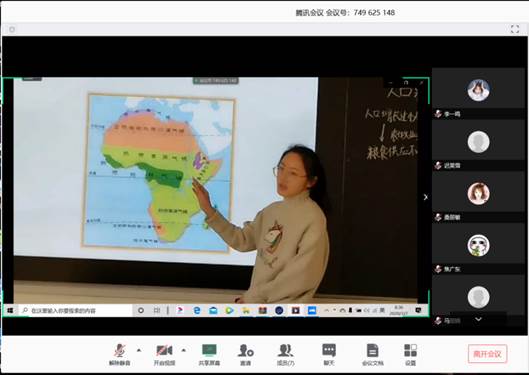
Task: Click the muted mic icon beside 焦广东
Action: [438, 269]
